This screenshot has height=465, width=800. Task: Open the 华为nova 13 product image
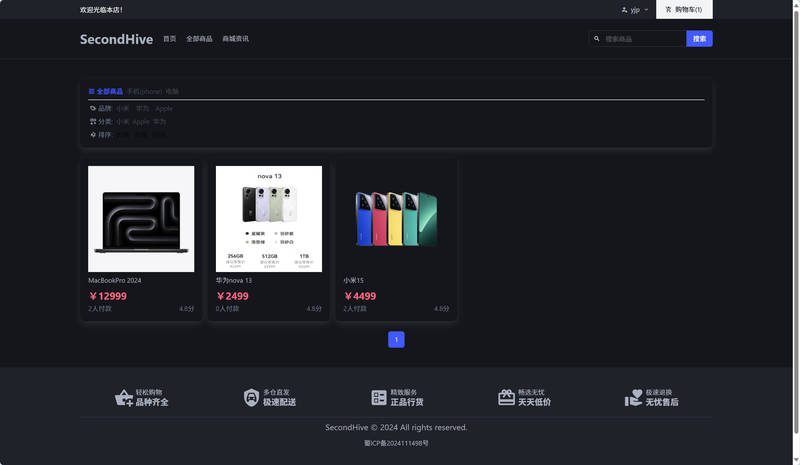(x=269, y=218)
